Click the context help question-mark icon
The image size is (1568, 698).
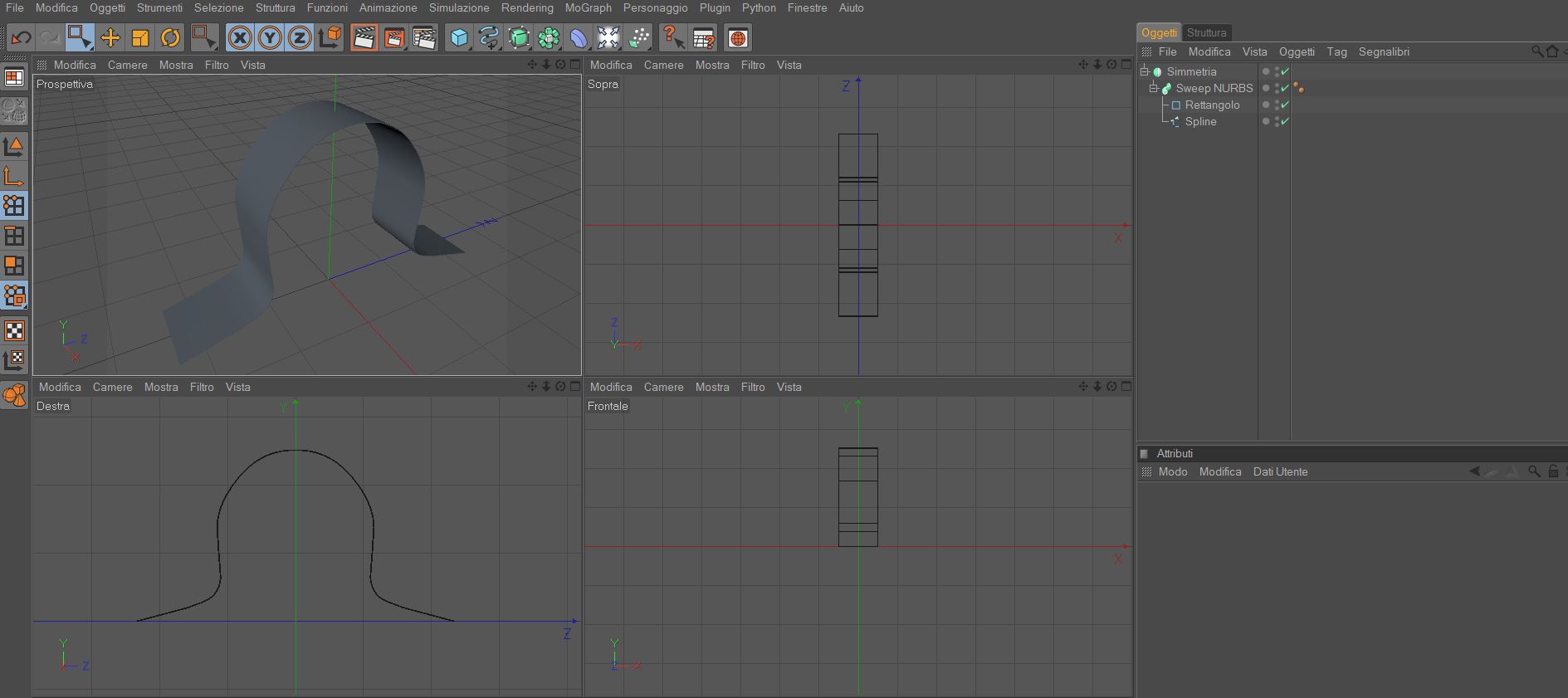click(673, 37)
